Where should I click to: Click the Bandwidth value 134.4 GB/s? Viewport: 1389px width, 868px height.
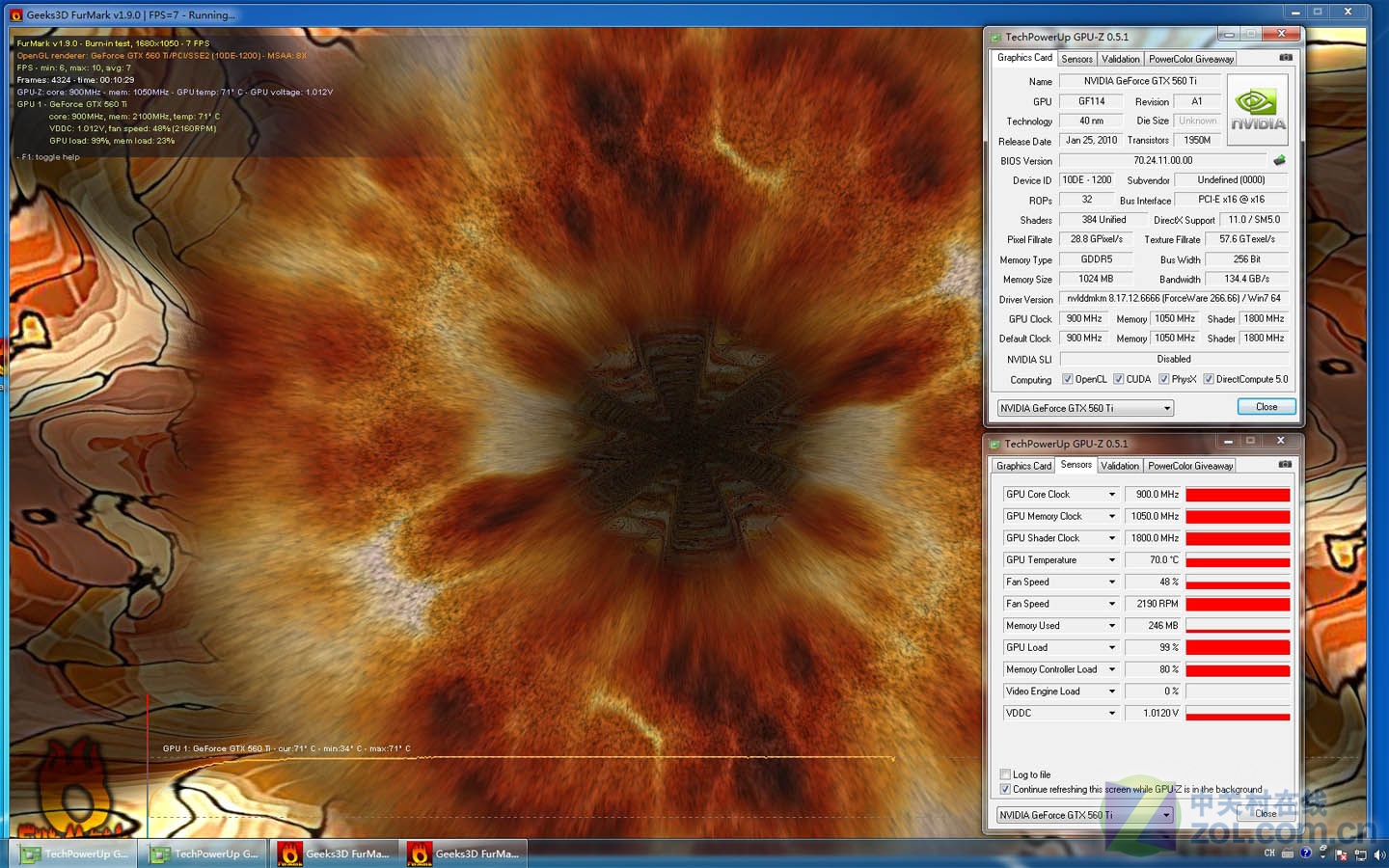click(1246, 279)
